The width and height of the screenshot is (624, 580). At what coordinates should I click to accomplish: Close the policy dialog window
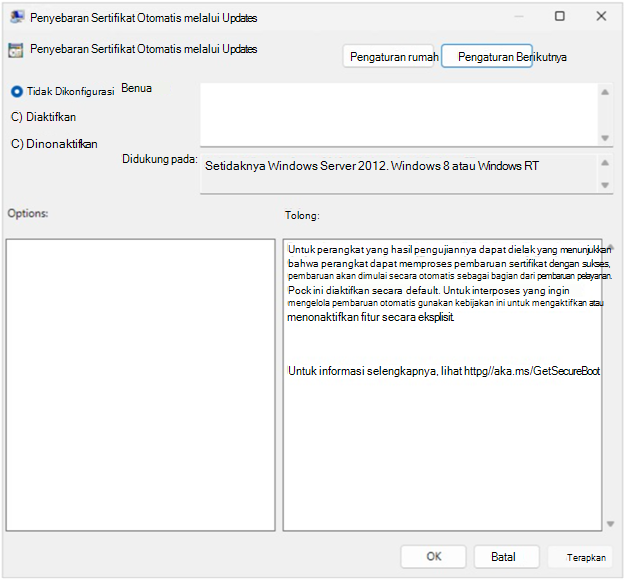601,16
